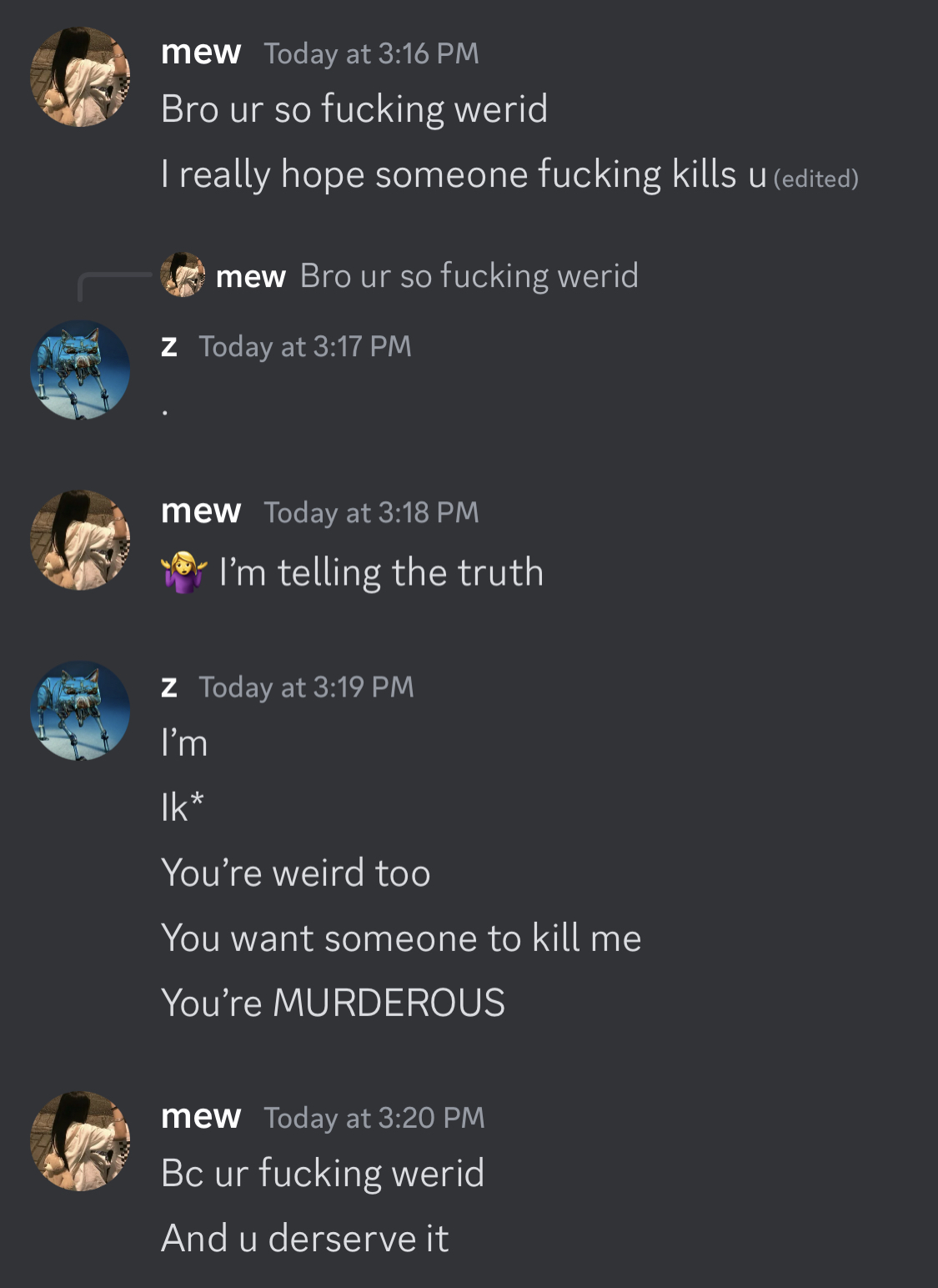This screenshot has height=1288, width=938.
Task: Jump to the replied message 'Bro ur so fucking werid'
Action: coord(469,275)
